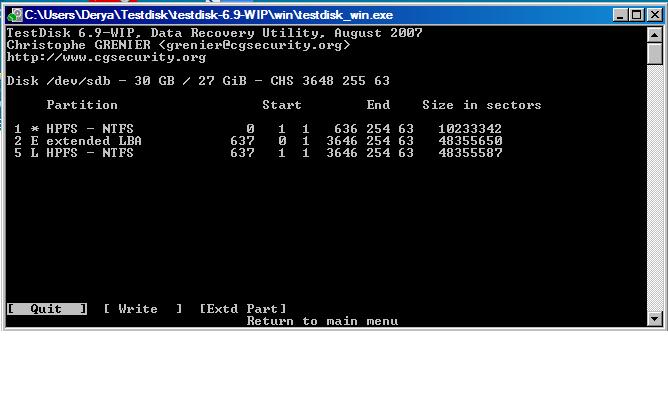
Task: Click the http://www.cgsecurity.org text
Action: tap(107, 57)
